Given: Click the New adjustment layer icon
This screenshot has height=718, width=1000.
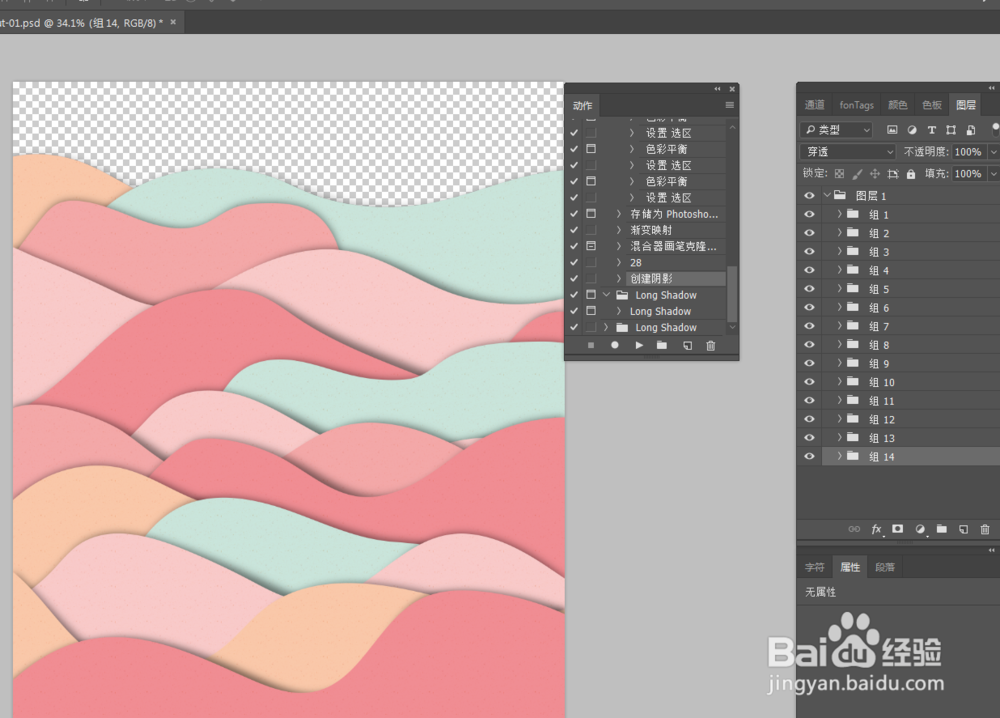Looking at the screenshot, I should [x=919, y=529].
